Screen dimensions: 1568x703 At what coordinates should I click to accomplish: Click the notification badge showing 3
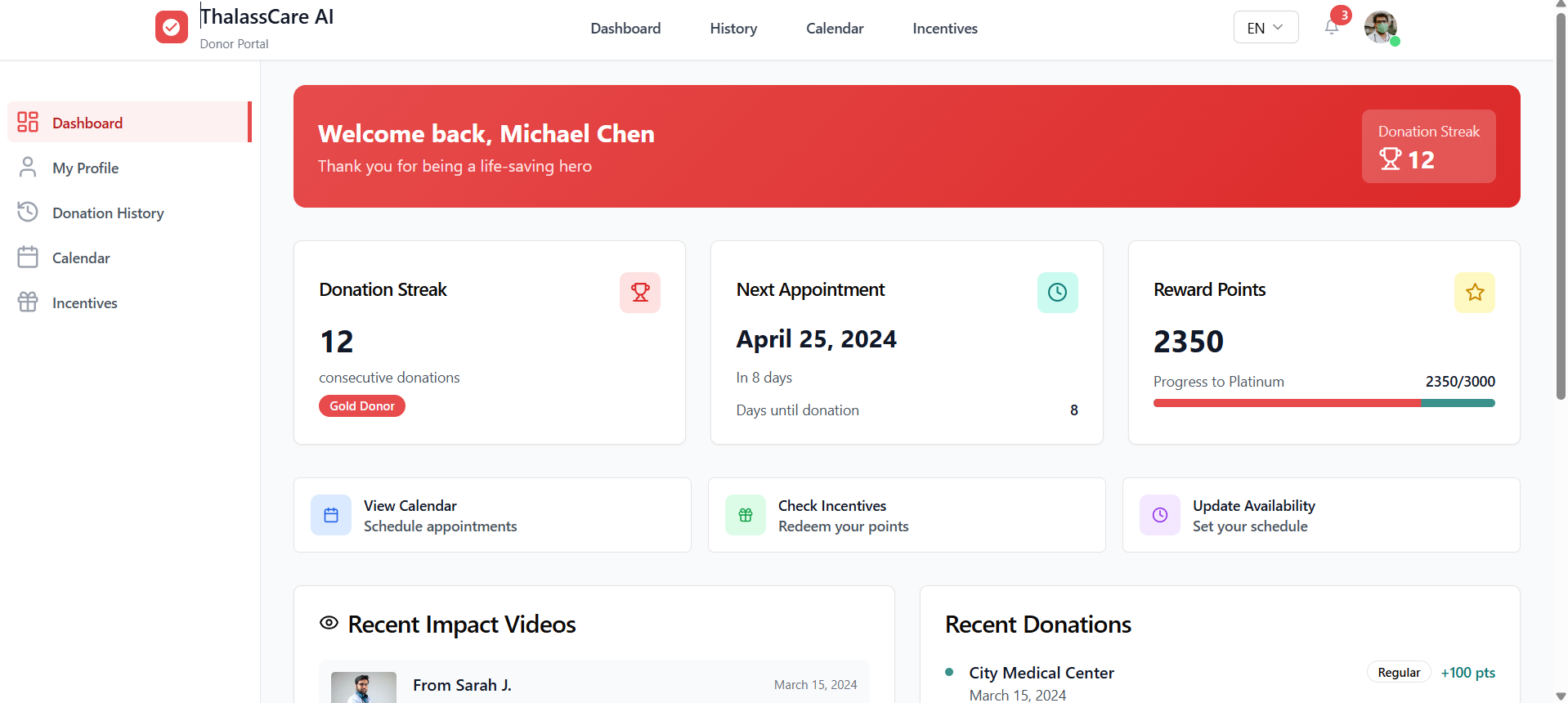(1341, 15)
